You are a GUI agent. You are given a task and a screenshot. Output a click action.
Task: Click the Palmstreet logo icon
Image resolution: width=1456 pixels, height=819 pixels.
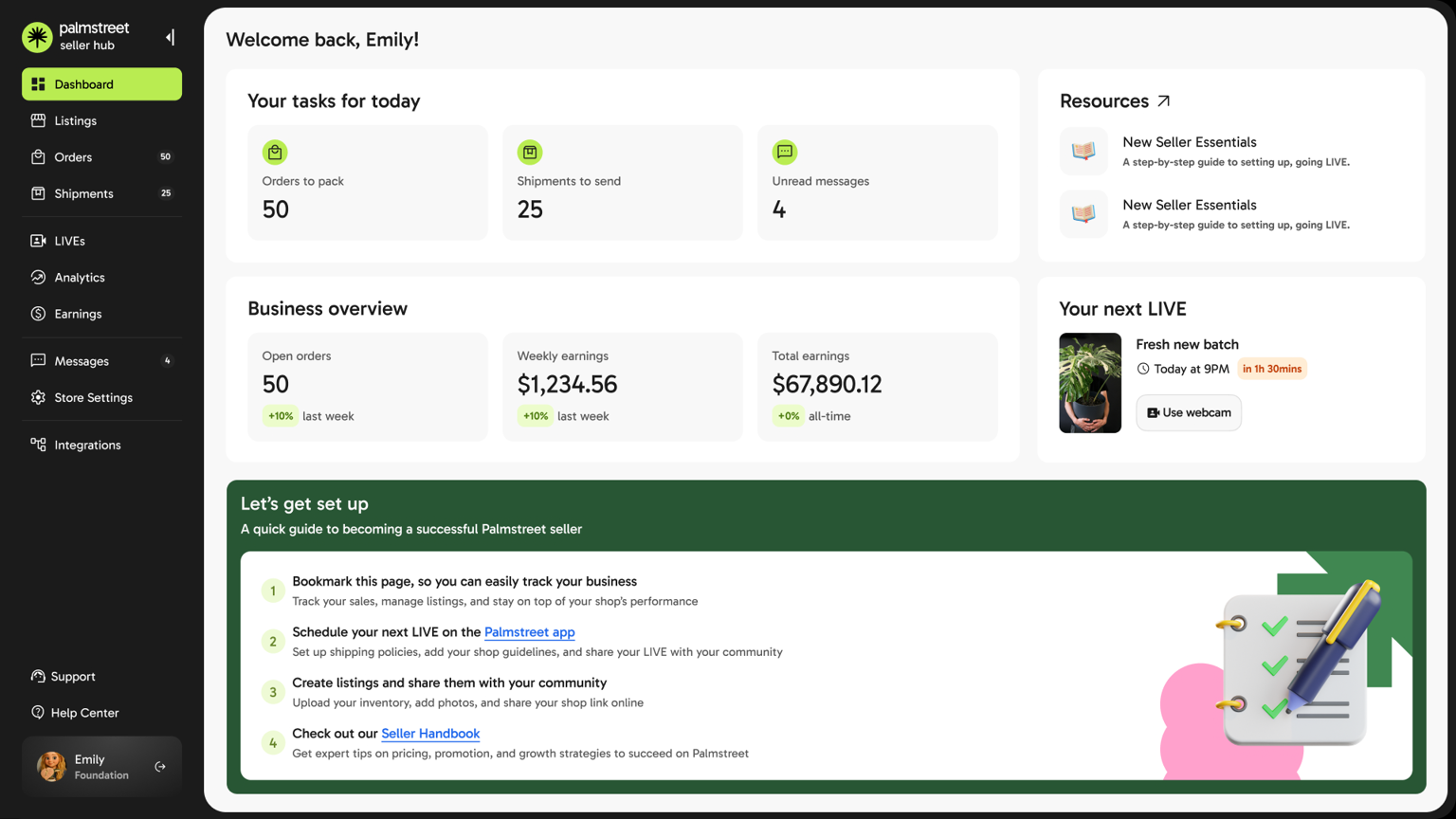(x=37, y=37)
